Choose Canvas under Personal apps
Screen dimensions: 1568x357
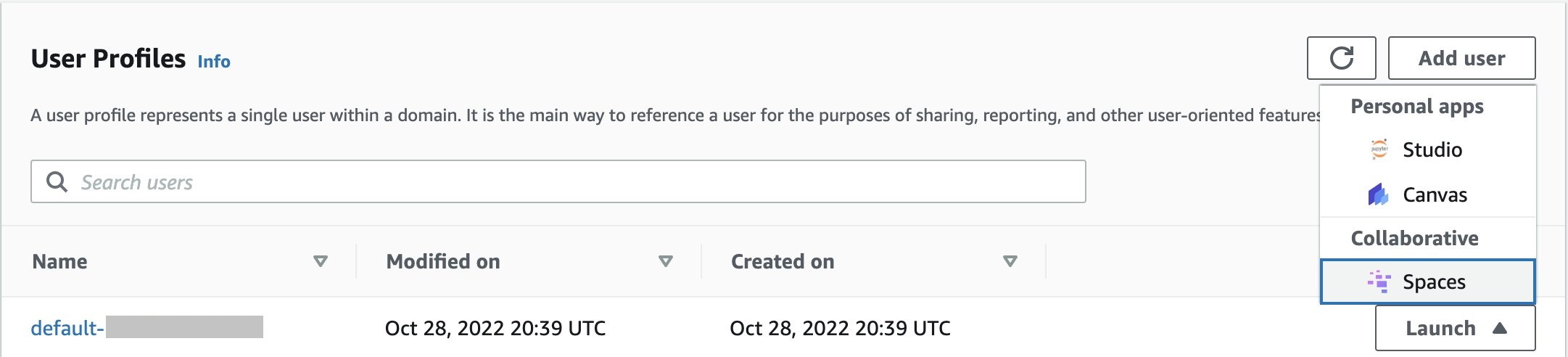click(x=1435, y=194)
